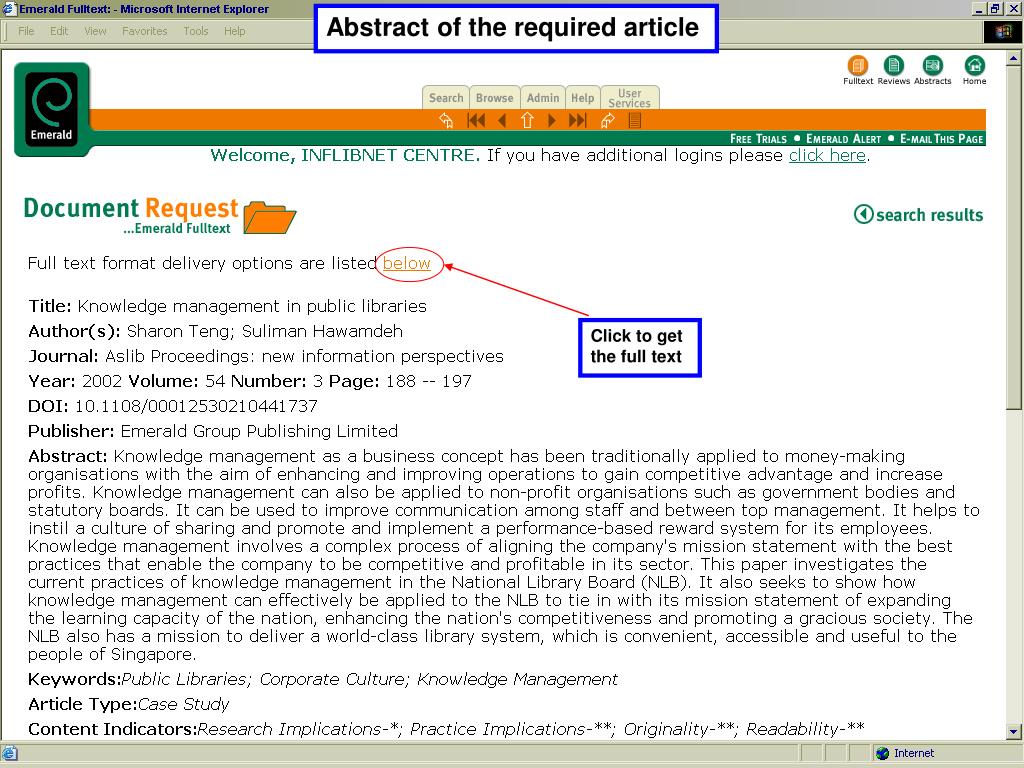This screenshot has width=1024, height=768.
Task: Open the Browse tab
Action: point(494,97)
